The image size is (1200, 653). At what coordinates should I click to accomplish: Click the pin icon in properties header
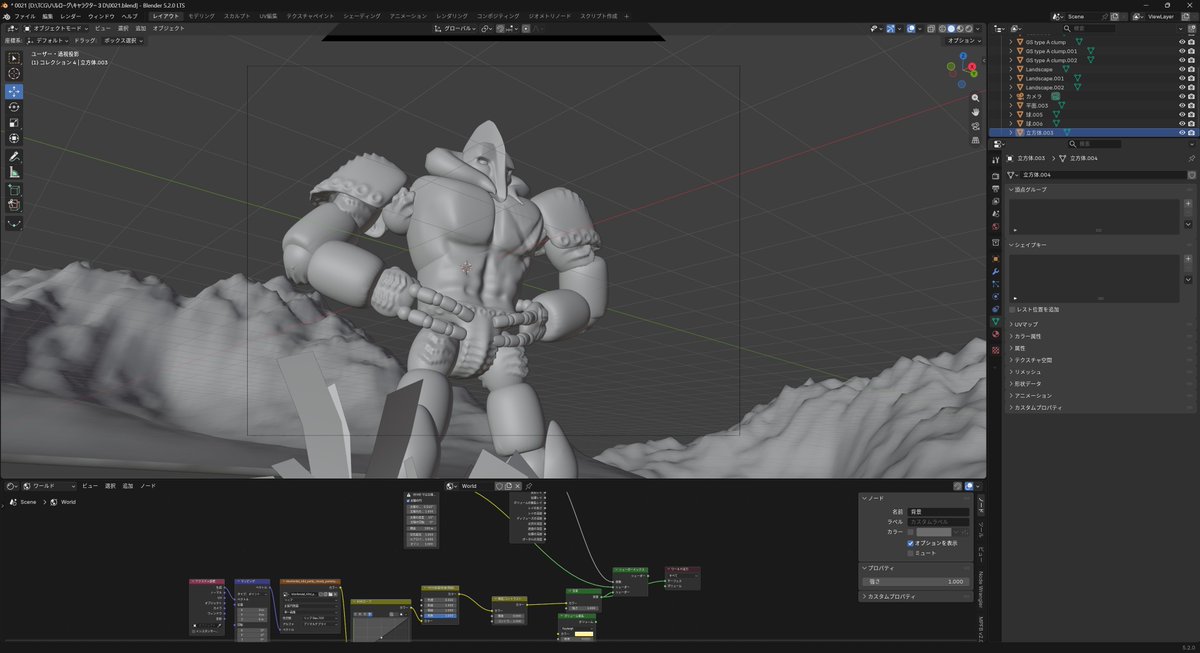[1191, 158]
